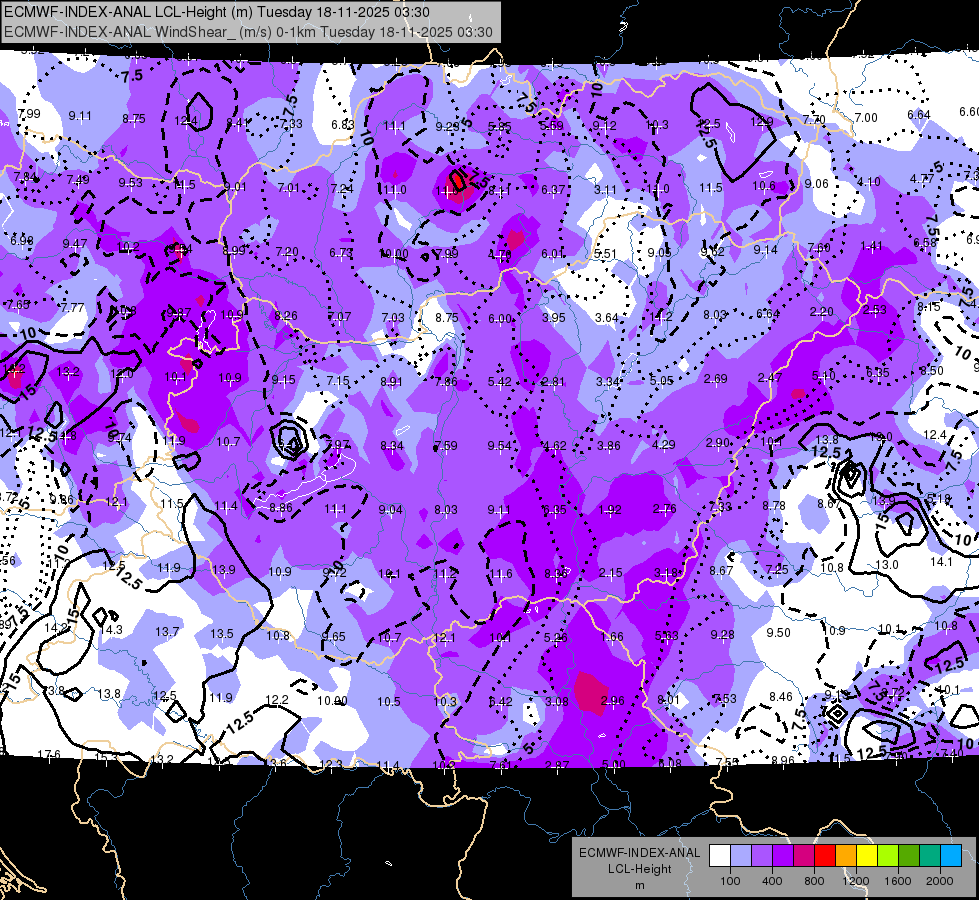
Task: Click the map value '9.15'
Action: (x=283, y=380)
